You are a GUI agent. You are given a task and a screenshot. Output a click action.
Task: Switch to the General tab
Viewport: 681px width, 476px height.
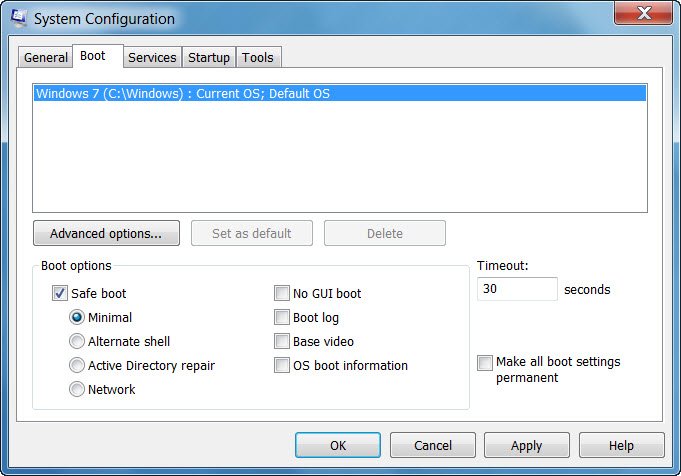tap(46, 58)
